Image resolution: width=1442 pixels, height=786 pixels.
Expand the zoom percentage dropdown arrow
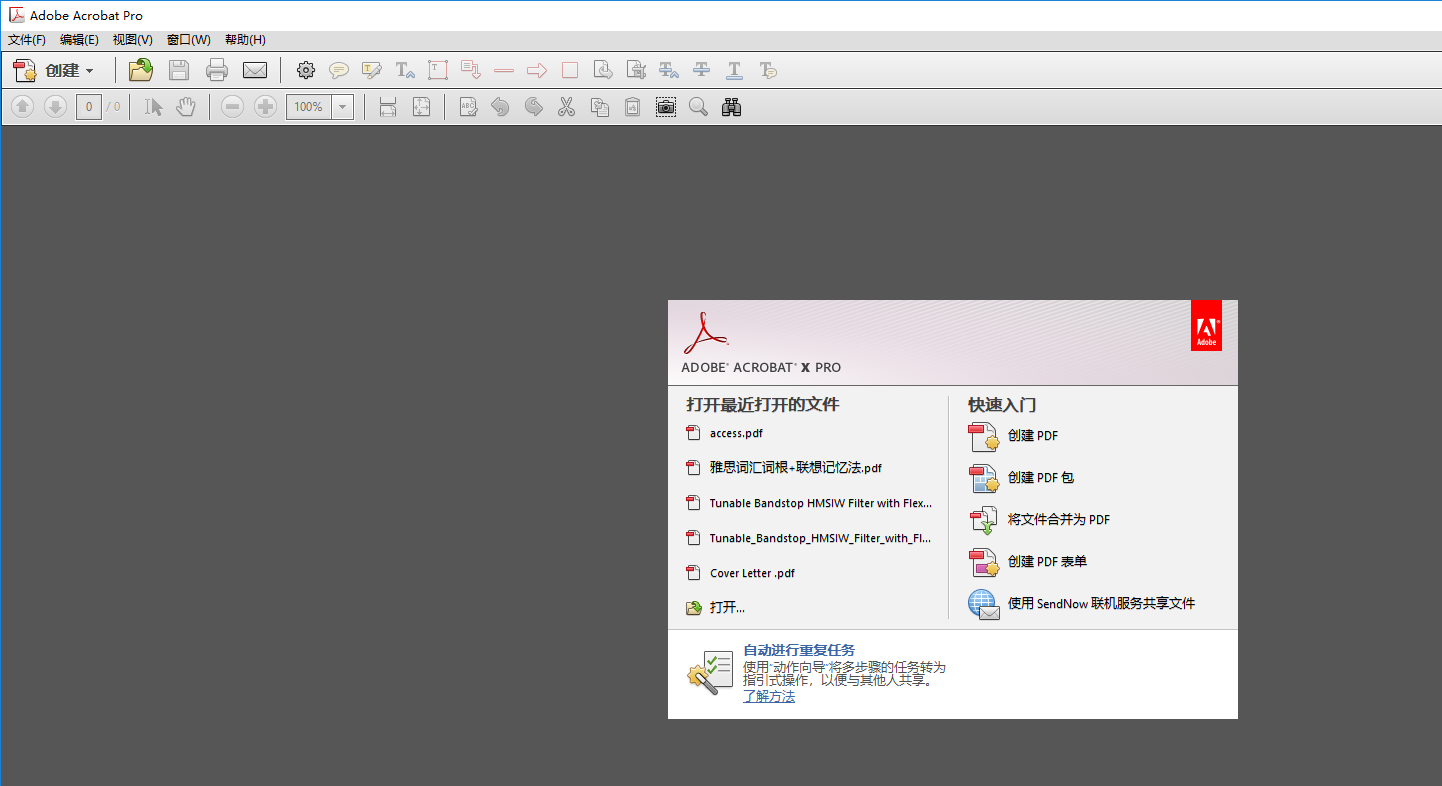343,107
